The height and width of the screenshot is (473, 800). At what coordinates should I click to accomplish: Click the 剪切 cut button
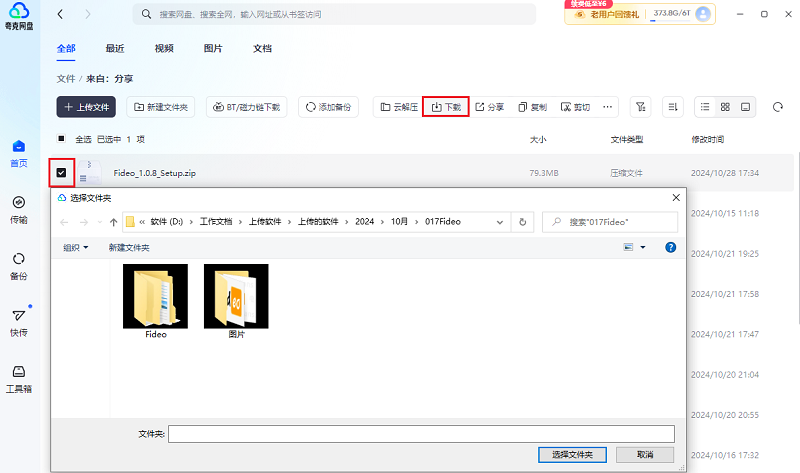tap(575, 107)
